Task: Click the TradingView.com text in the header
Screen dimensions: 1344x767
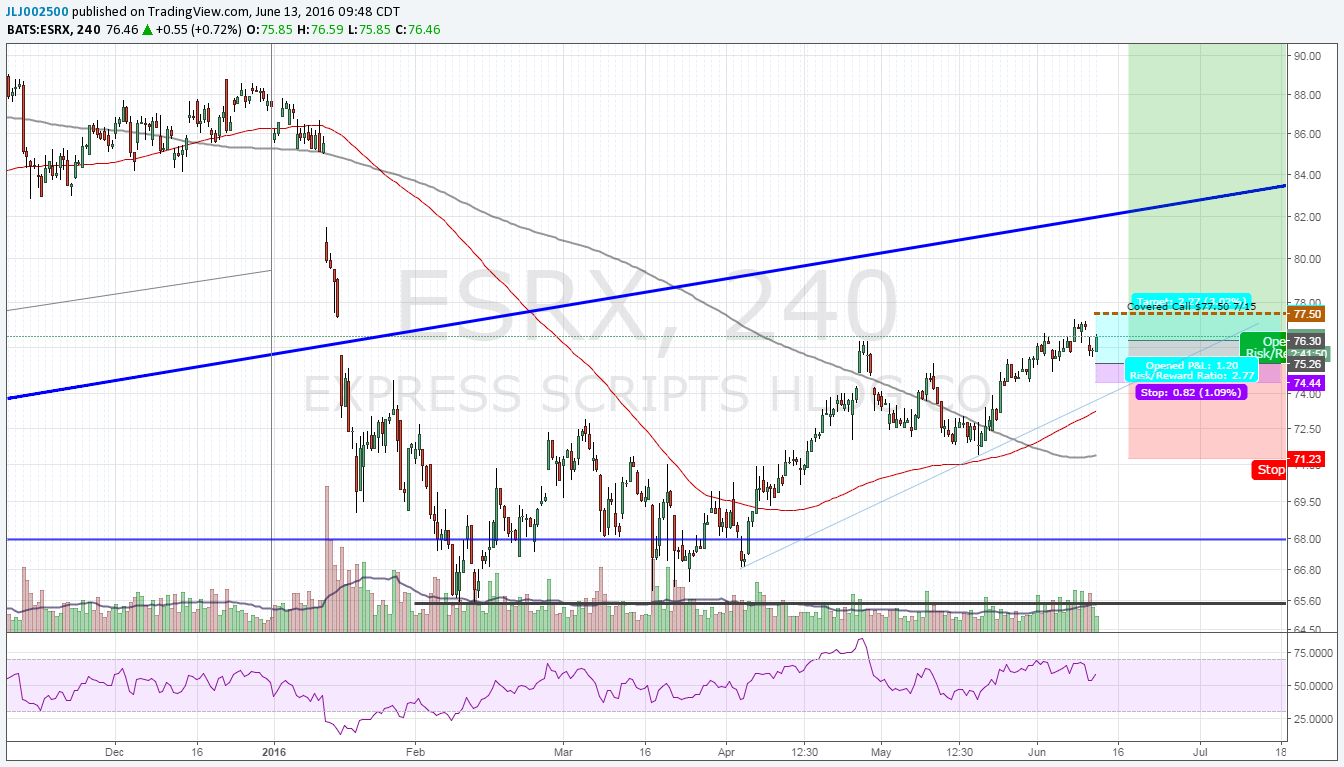Action: point(197,12)
